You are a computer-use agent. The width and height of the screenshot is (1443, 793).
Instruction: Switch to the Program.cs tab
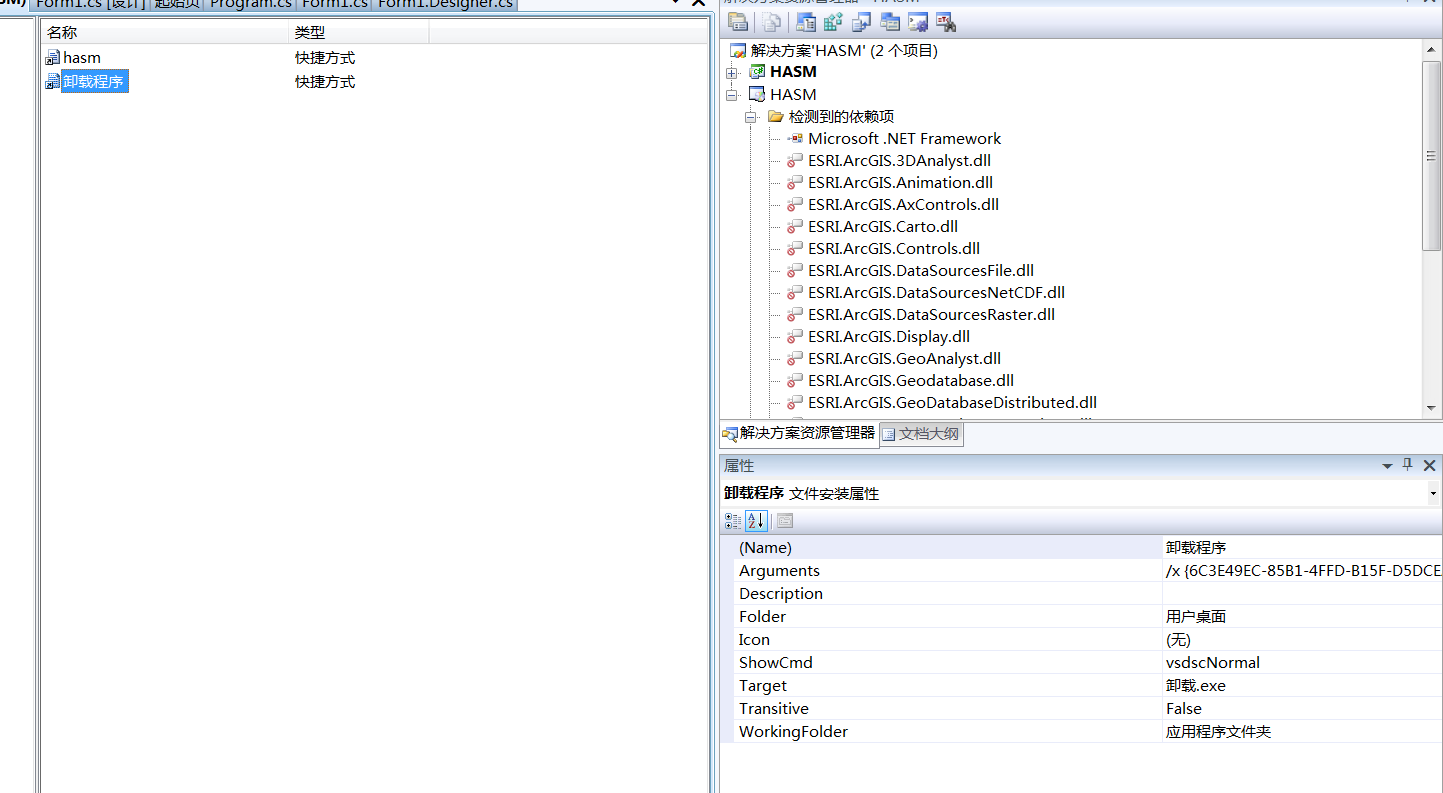tap(250, 4)
